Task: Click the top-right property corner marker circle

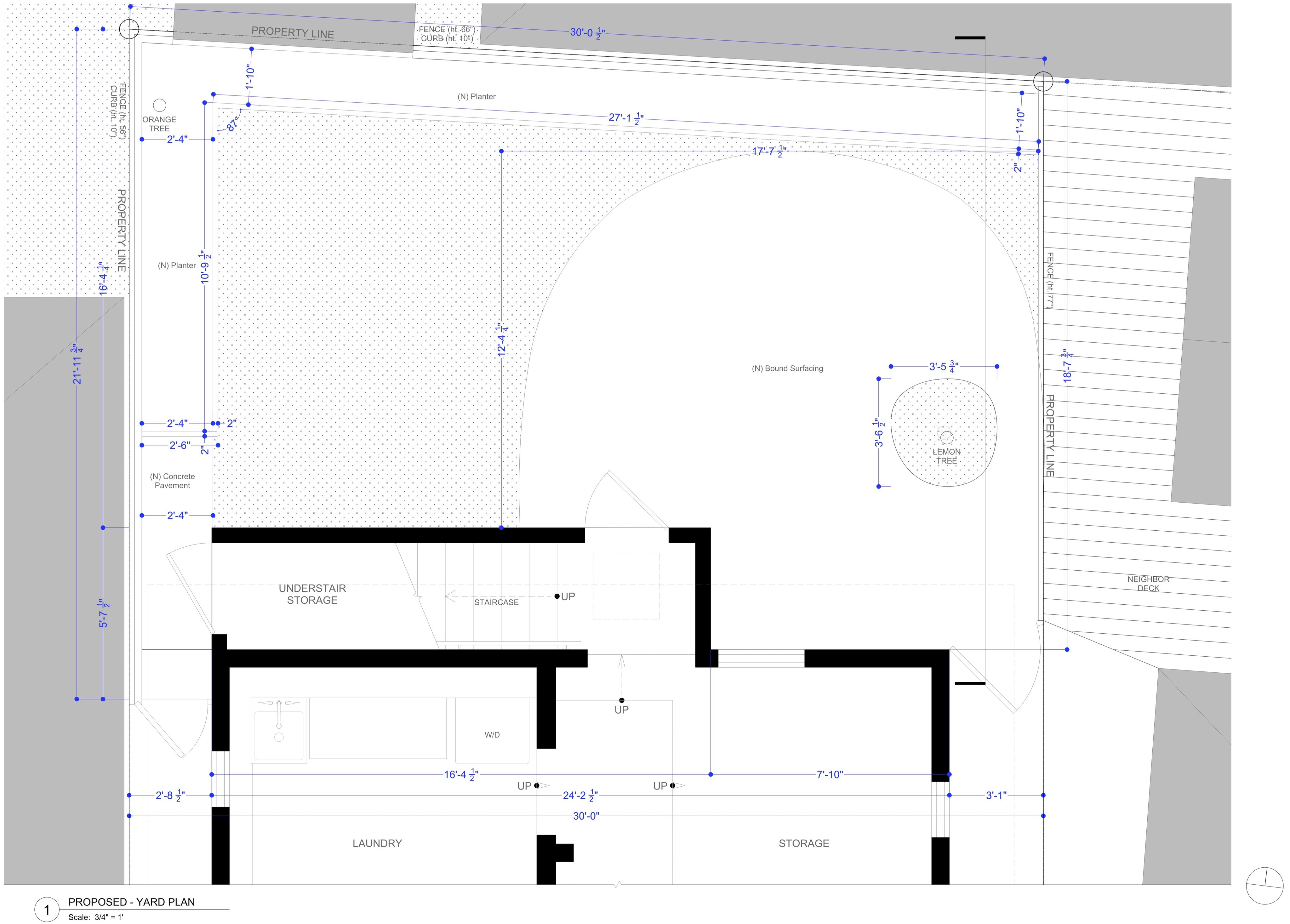Action: [x=1043, y=81]
